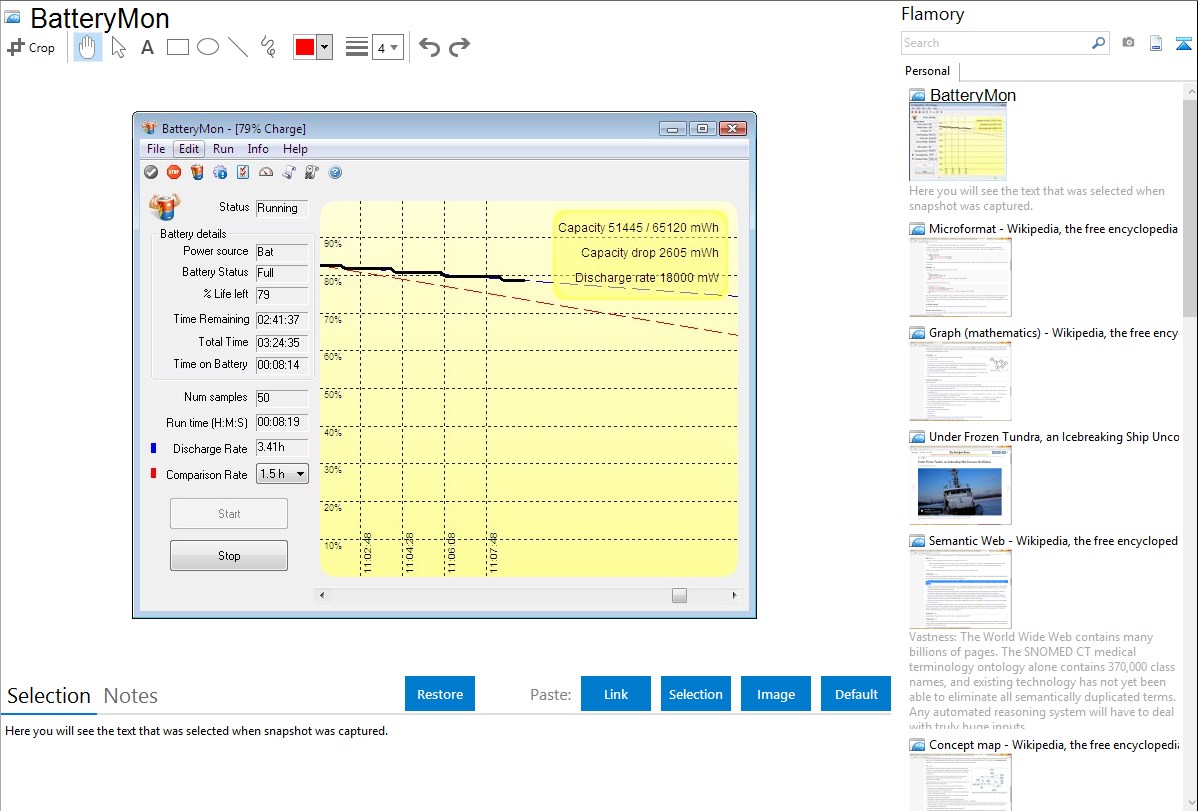The height and width of the screenshot is (811, 1198).
Task: Select the arrow pointer tool
Action: pos(118,47)
